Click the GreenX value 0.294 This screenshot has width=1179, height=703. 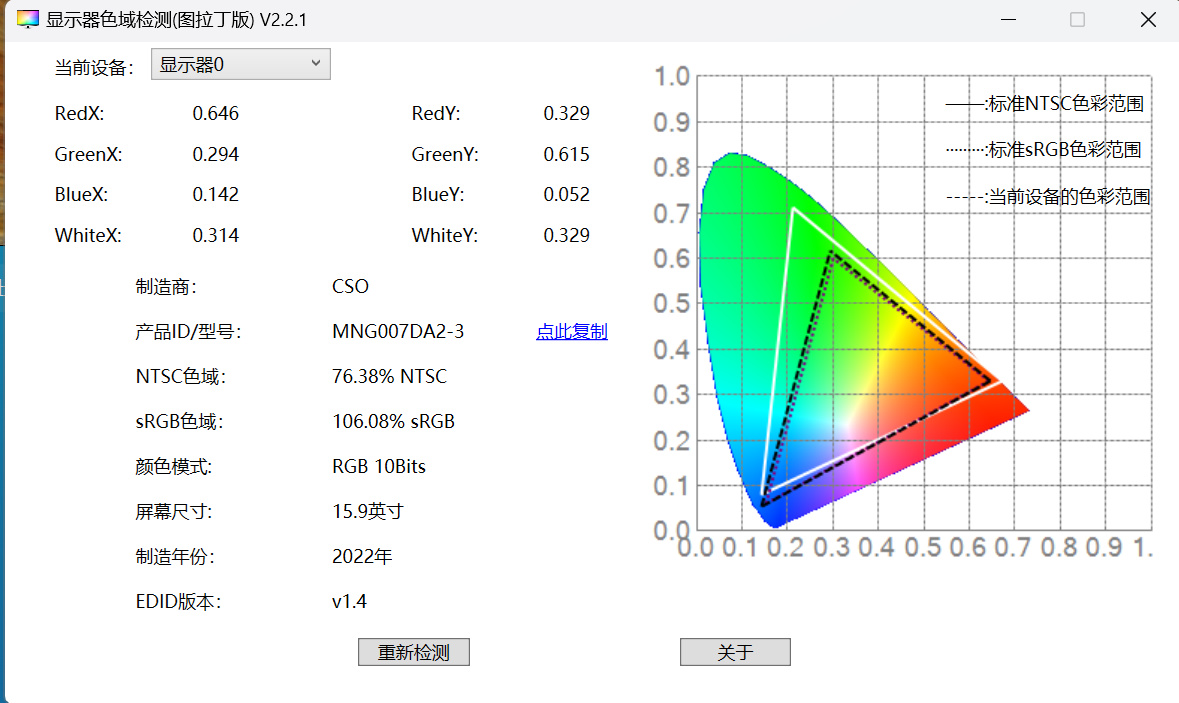pos(216,154)
